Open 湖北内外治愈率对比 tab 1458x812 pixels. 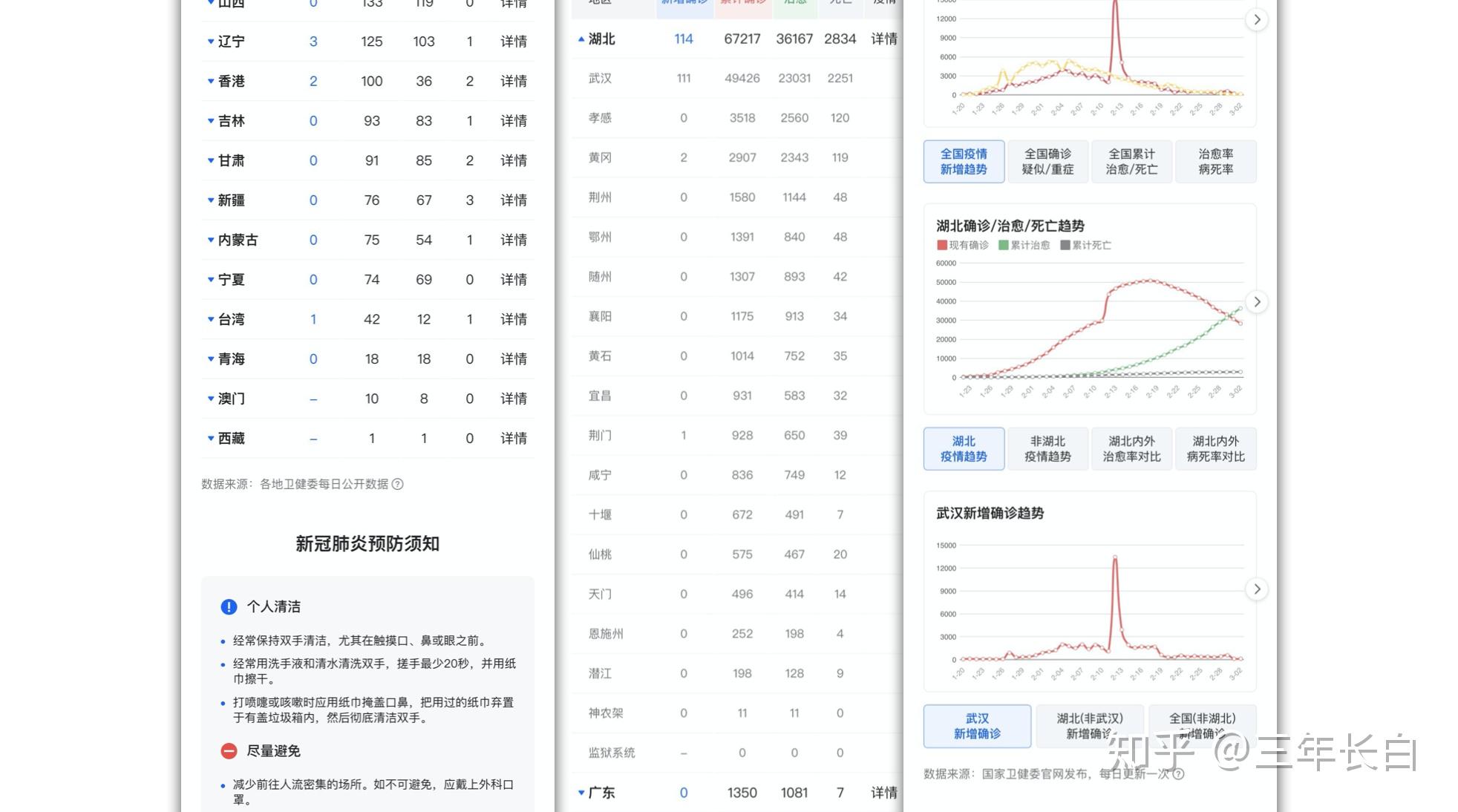[1131, 448]
